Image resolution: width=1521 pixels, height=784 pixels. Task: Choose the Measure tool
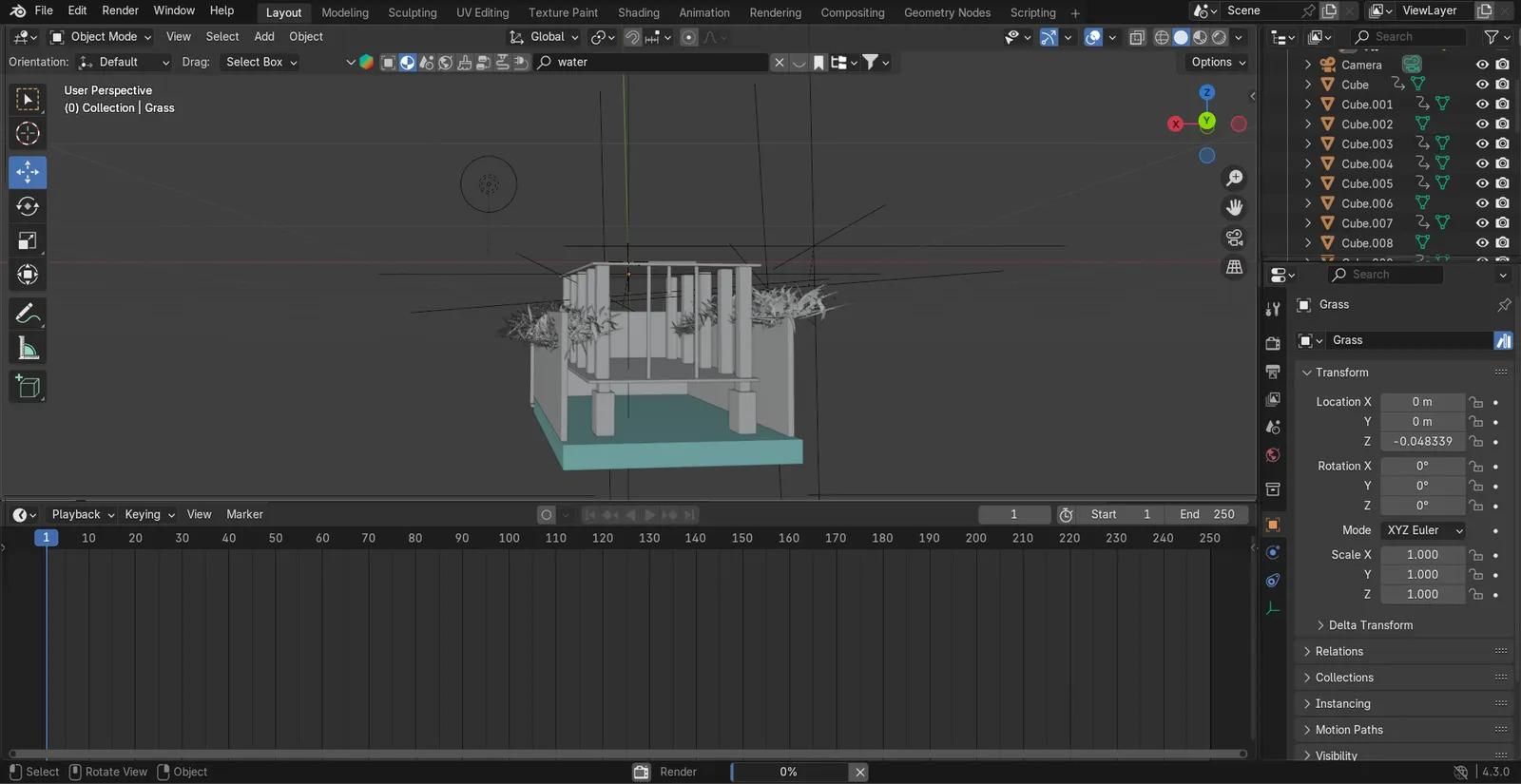tap(28, 348)
